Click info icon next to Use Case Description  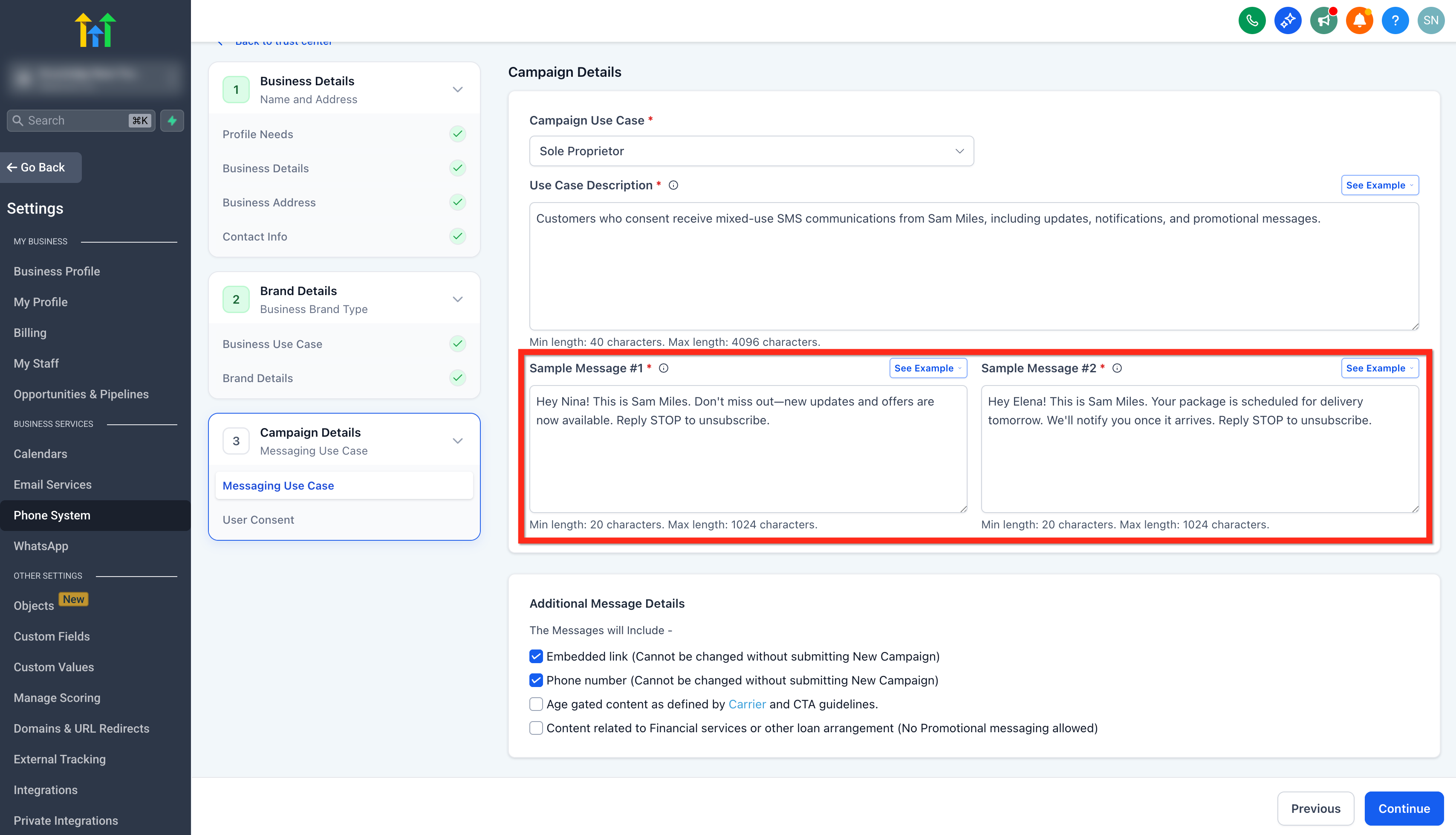click(673, 185)
